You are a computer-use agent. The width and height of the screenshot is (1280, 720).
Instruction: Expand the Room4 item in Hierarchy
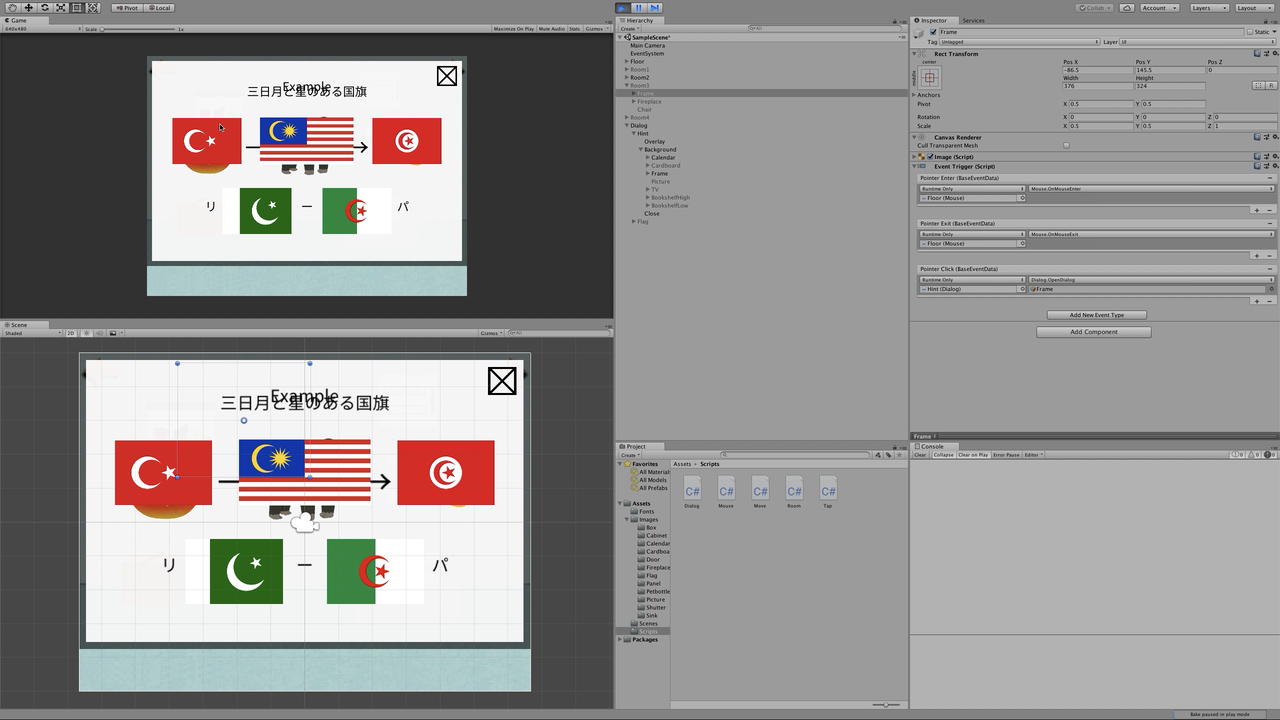(x=627, y=118)
